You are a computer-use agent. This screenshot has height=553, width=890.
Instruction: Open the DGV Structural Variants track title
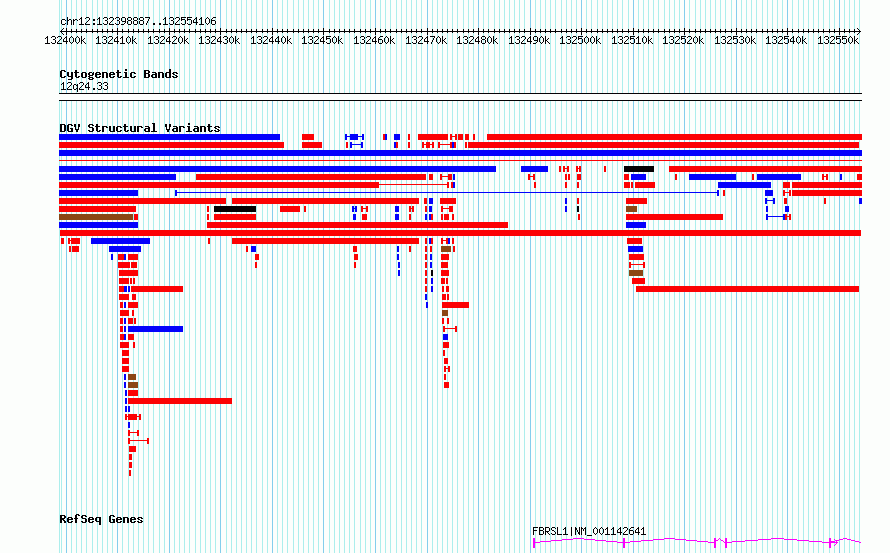click(x=140, y=128)
